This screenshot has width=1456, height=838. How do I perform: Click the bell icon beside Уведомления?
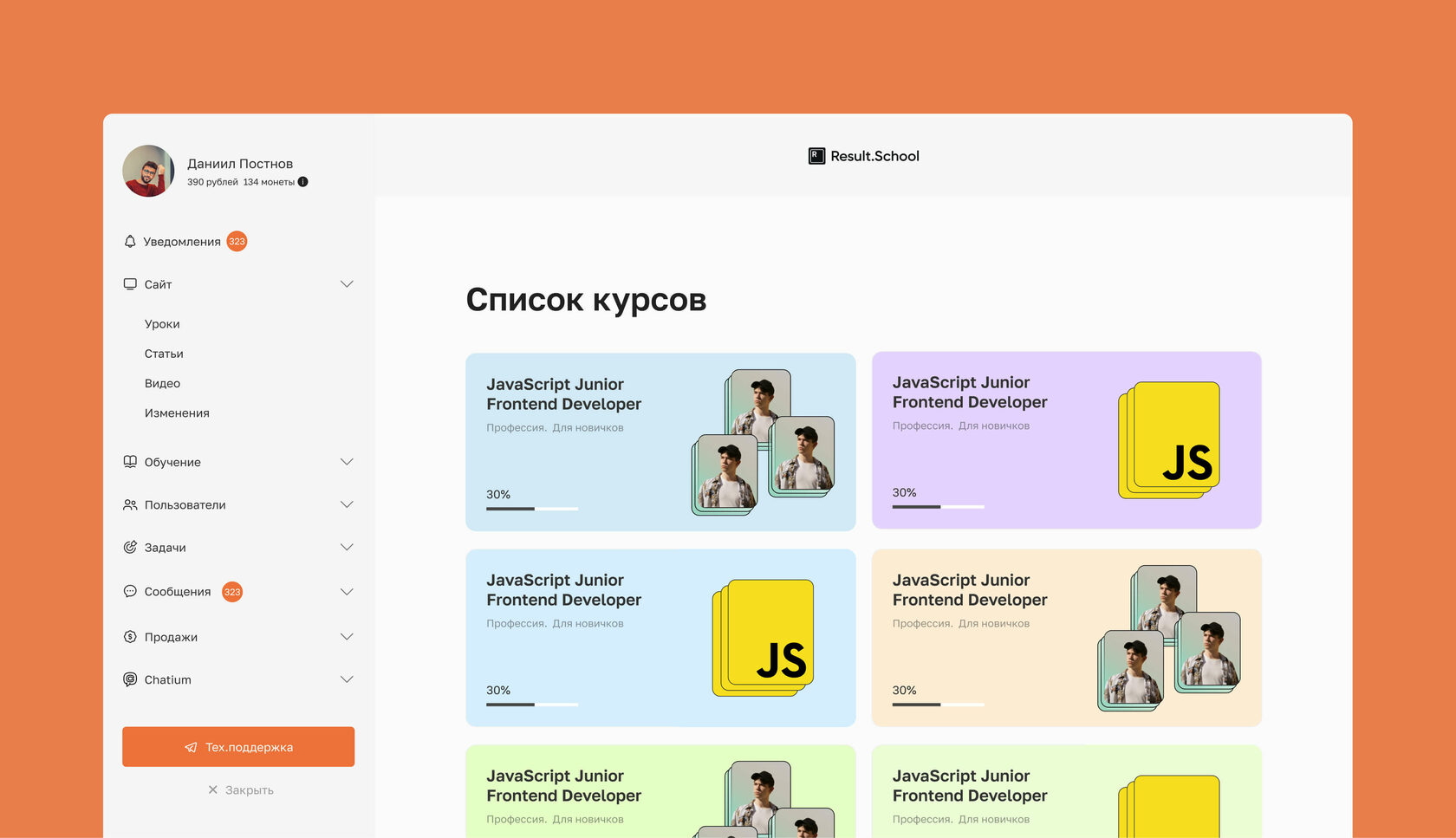(130, 242)
